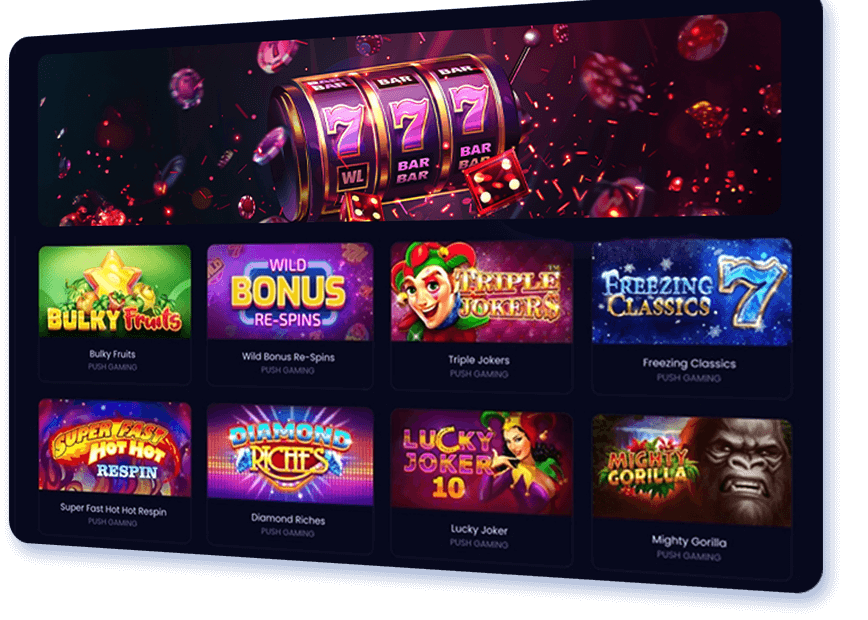868x620 pixels.
Task: Open the Diamond Riches game image
Action: [x=290, y=454]
